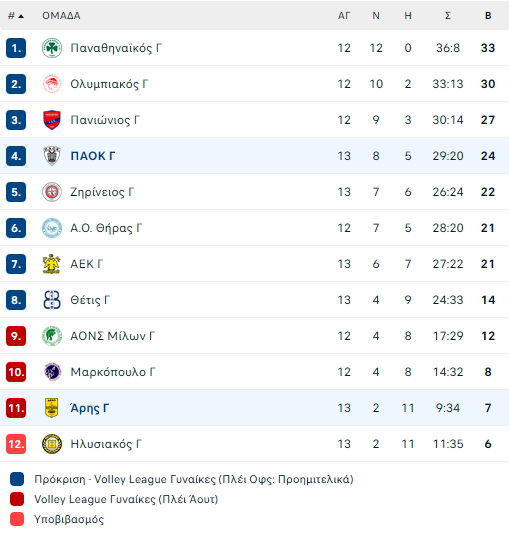
Task: Click the red position 10 badge
Action: coord(16,372)
